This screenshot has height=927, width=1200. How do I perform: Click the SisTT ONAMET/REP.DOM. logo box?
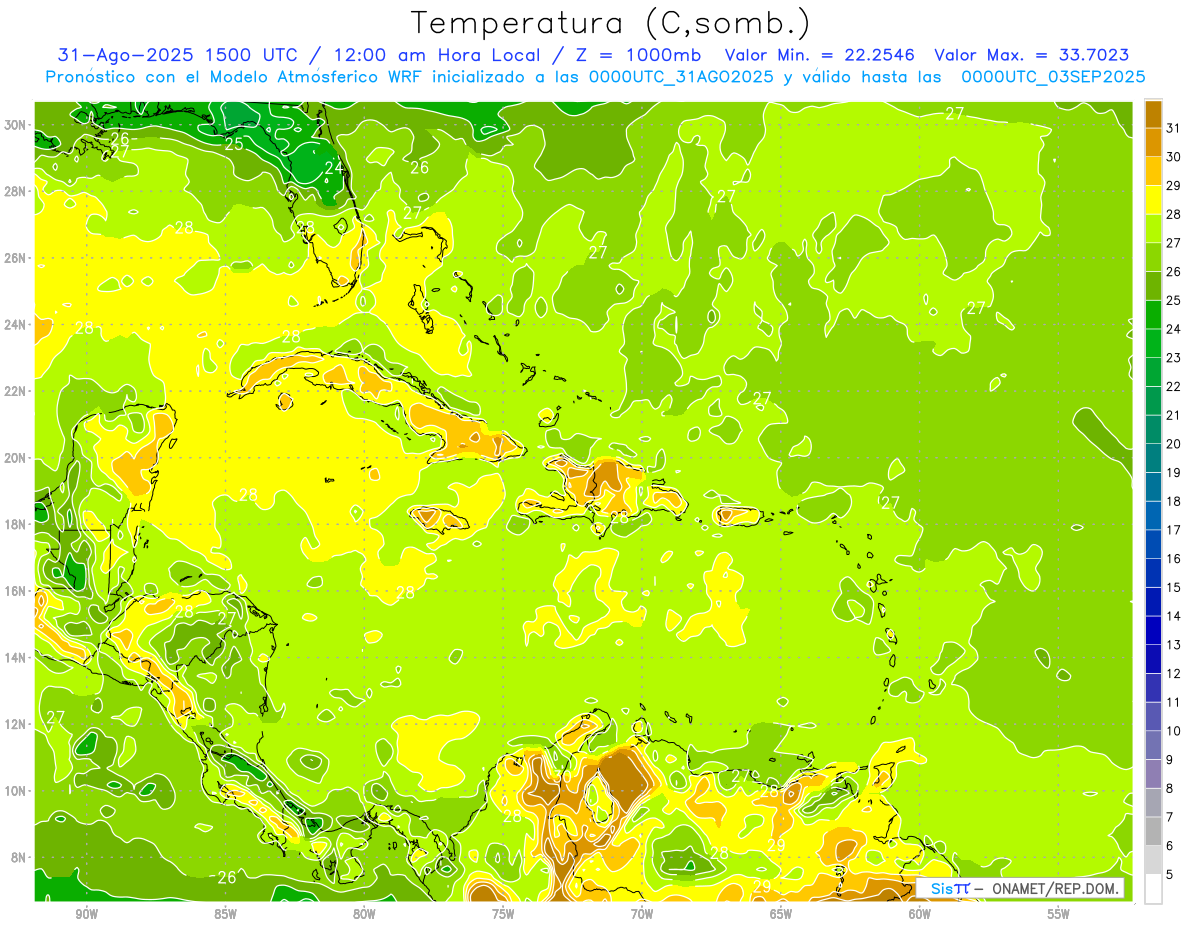[x=1020, y=888]
